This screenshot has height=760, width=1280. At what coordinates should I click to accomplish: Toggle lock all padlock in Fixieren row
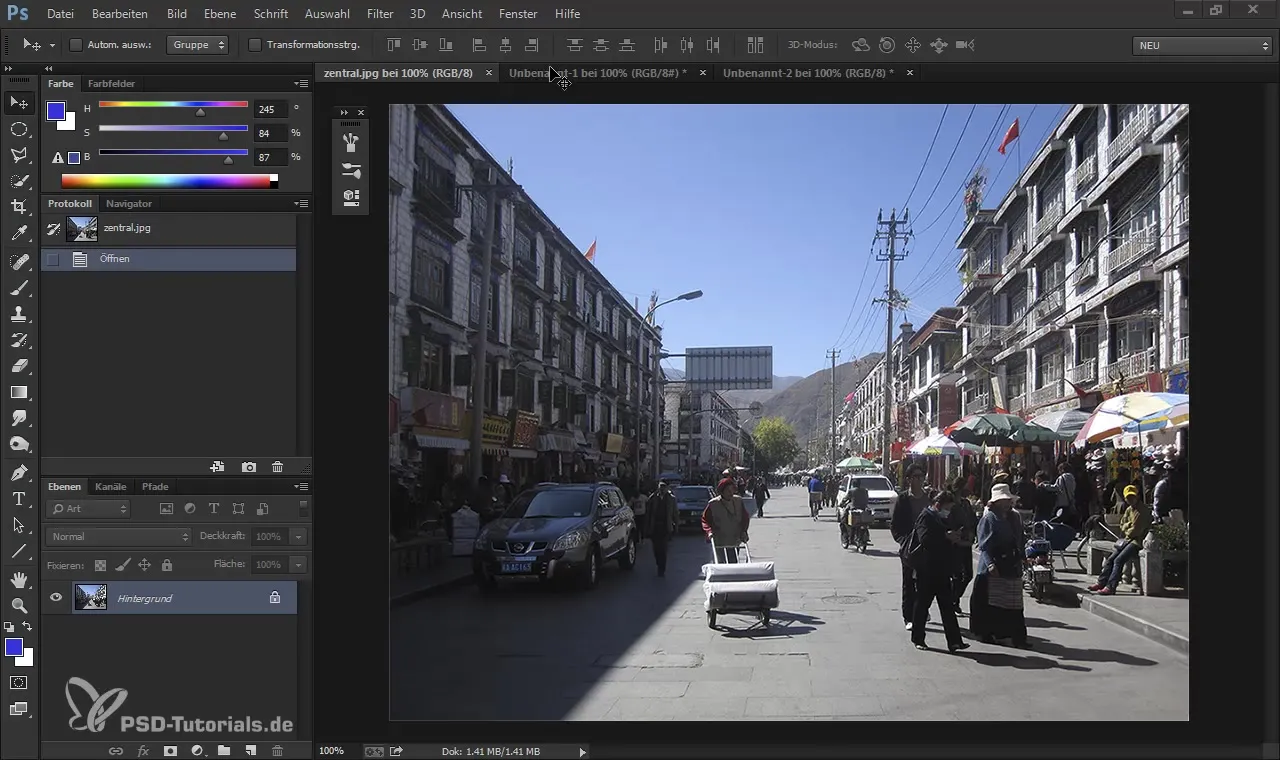[x=166, y=565]
